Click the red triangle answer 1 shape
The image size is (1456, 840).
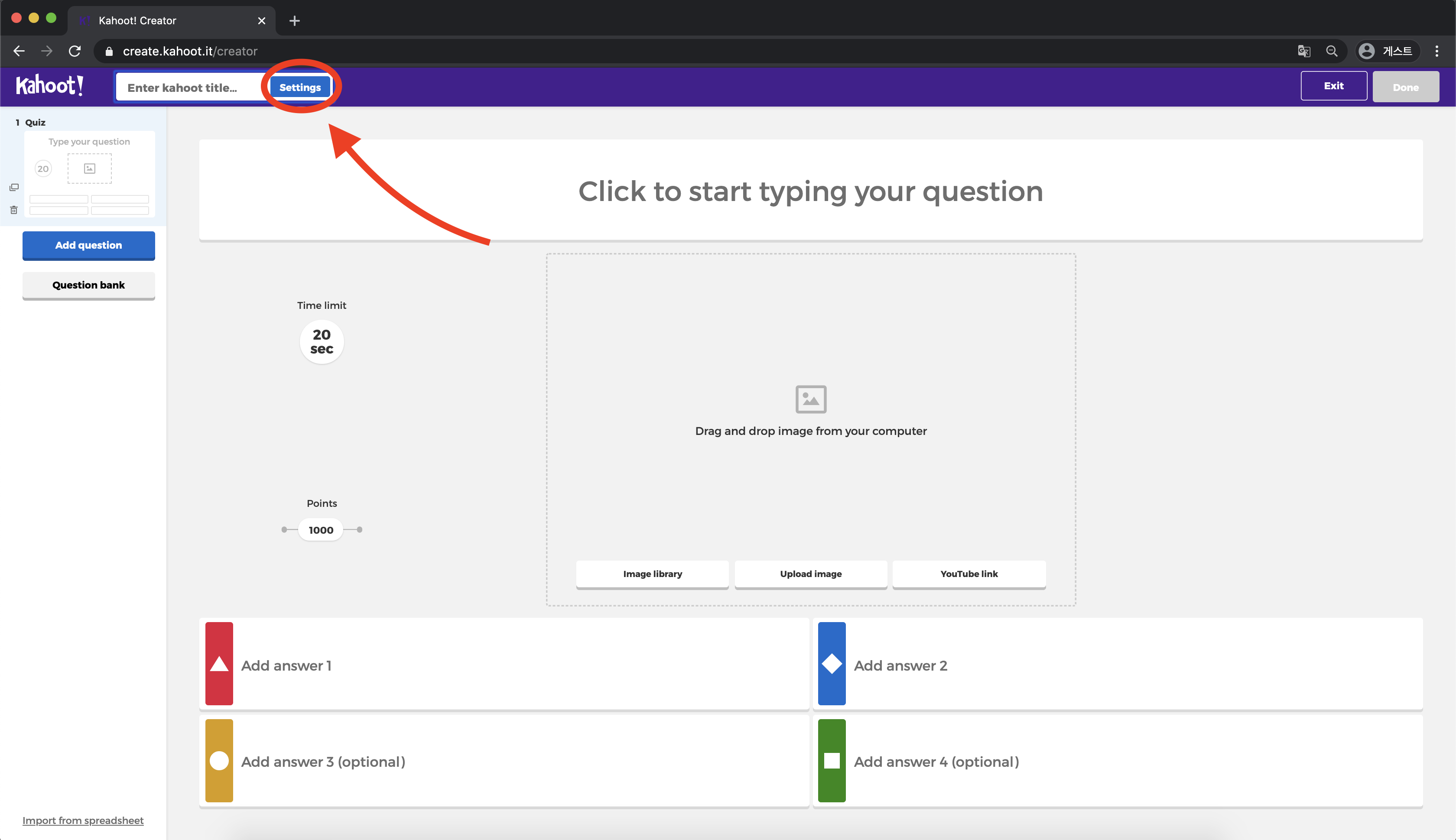[219, 663]
